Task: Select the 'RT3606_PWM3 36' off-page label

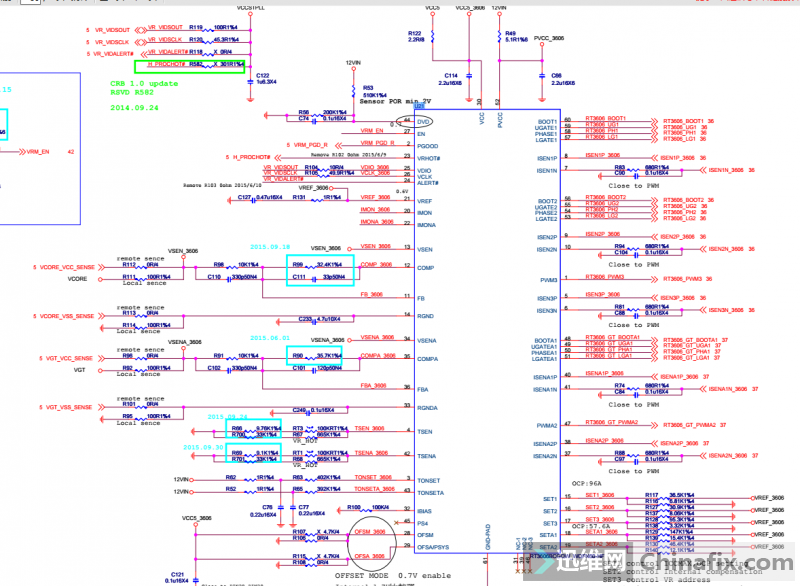Action: pyautogui.click(x=687, y=279)
